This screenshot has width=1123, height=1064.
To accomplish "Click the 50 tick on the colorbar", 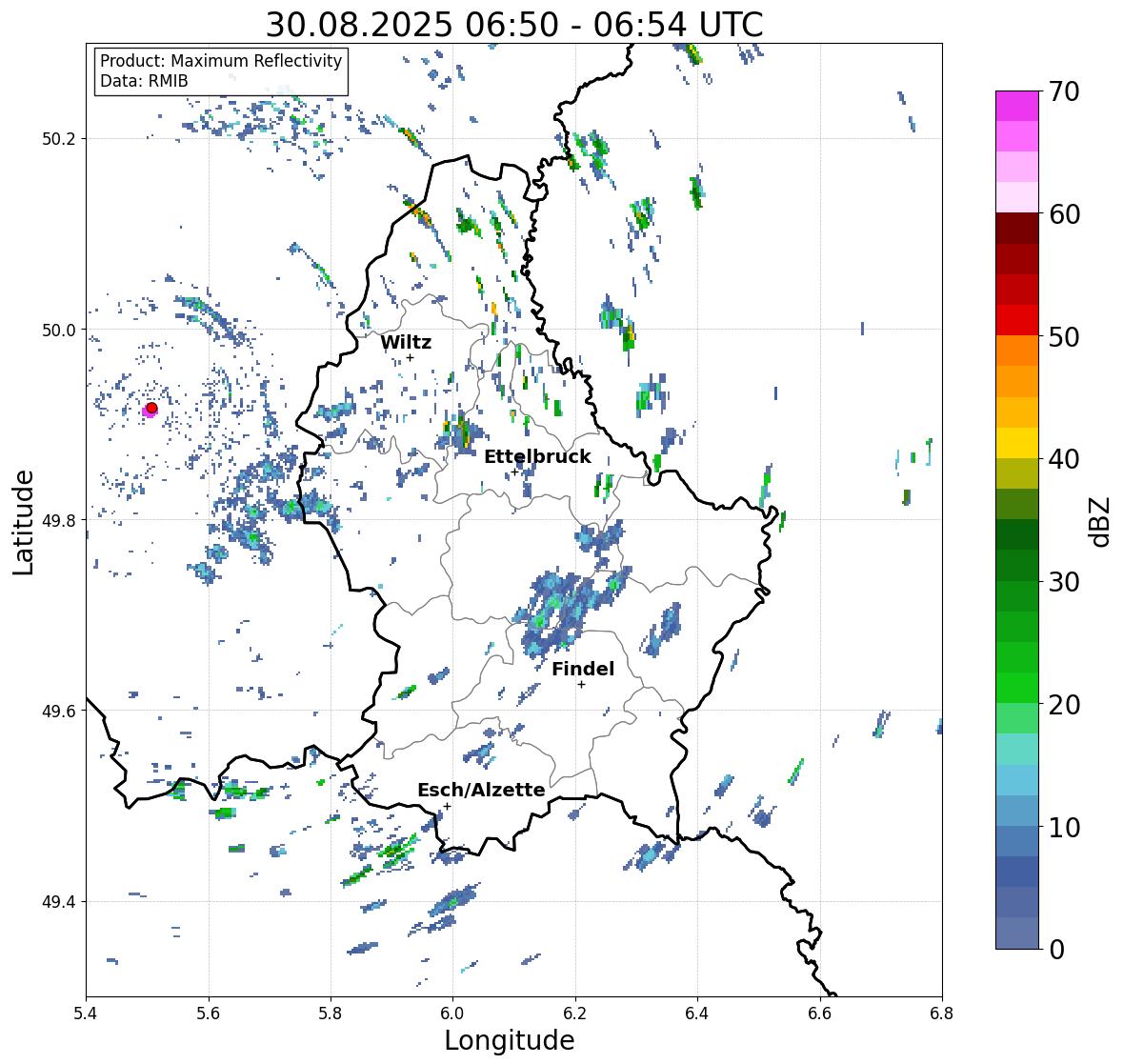I will point(1064,336).
